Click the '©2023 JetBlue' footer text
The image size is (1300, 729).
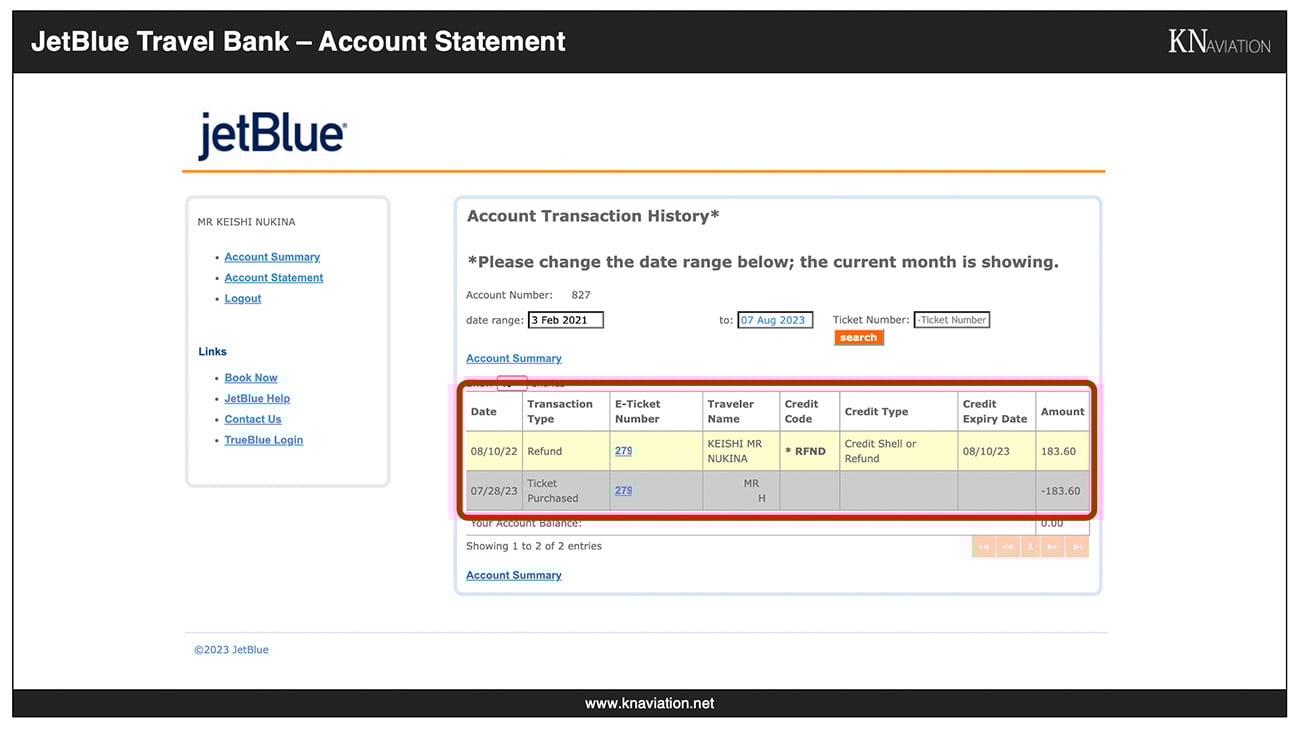(231, 650)
